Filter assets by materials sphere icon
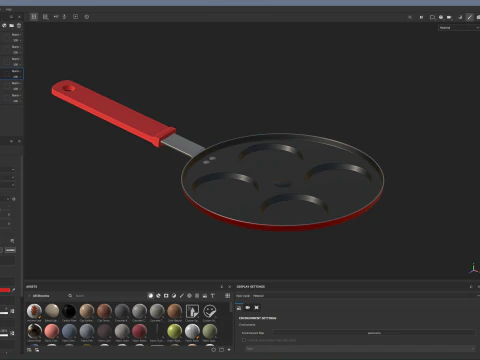 [x=150, y=296]
